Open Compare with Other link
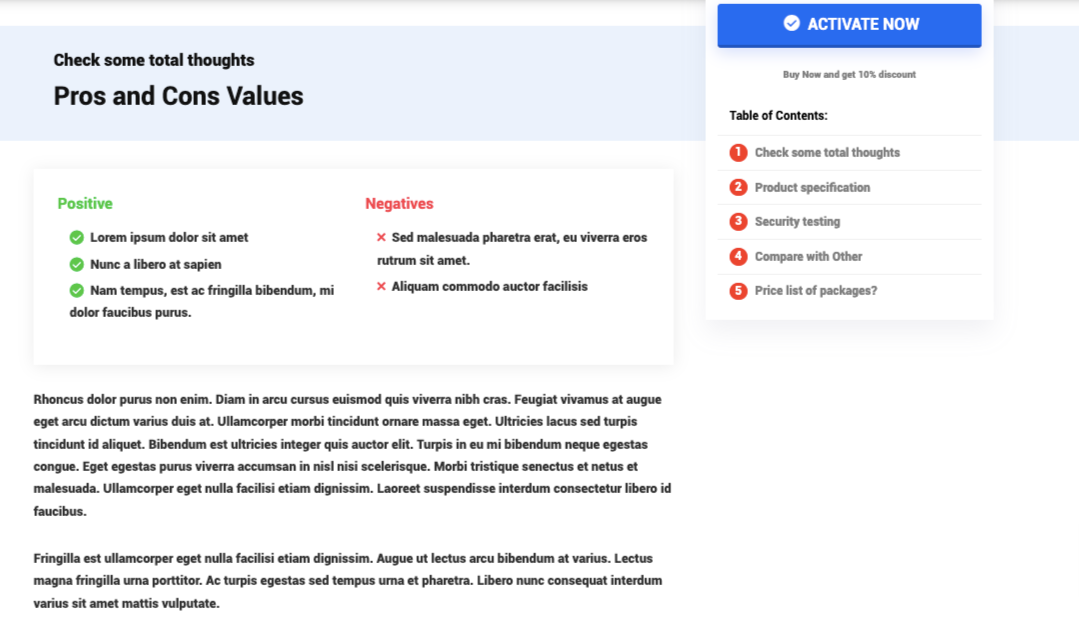The width and height of the screenshot is (1079, 617). pyautogui.click(x=808, y=256)
